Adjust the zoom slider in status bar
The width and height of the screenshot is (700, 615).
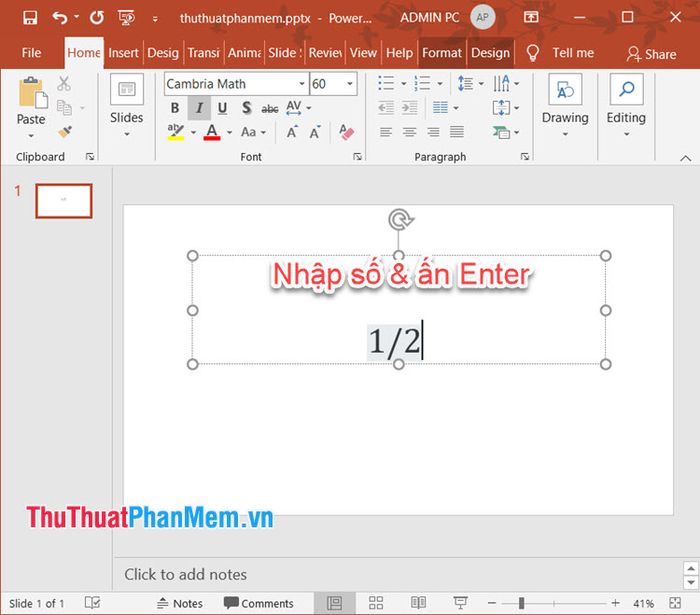click(x=521, y=603)
